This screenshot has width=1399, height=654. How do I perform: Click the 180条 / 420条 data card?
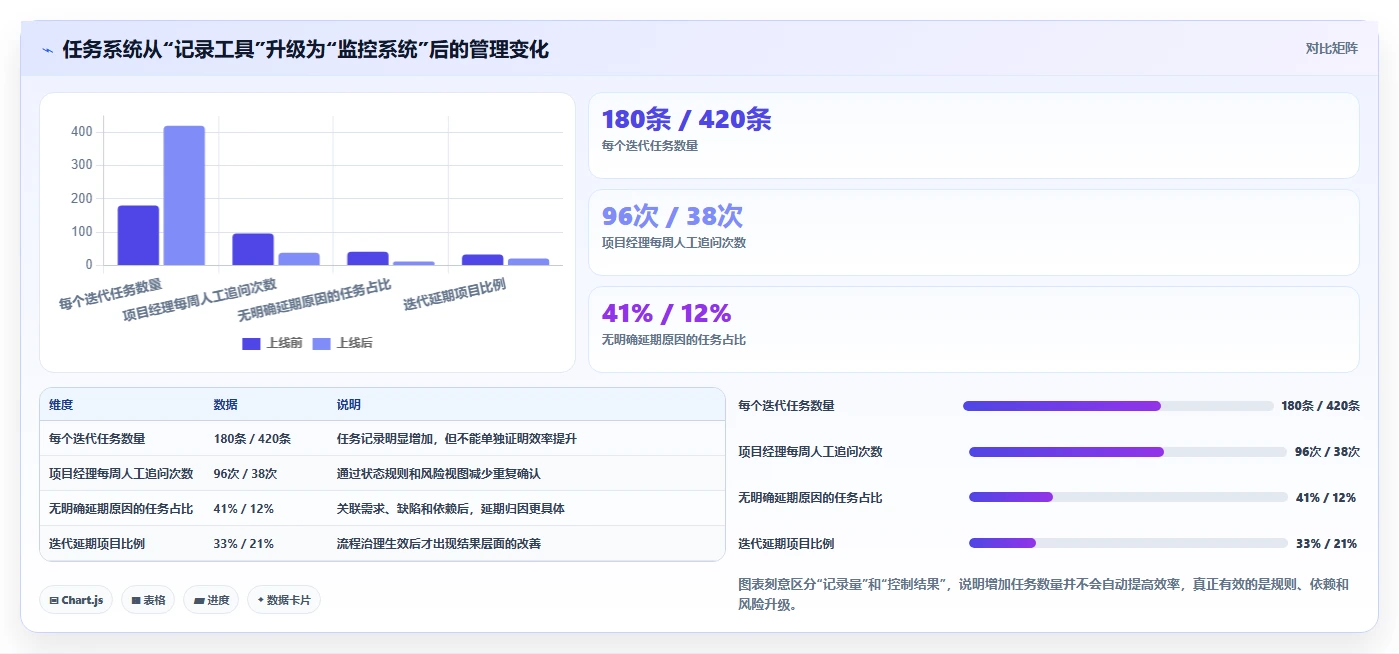(974, 136)
